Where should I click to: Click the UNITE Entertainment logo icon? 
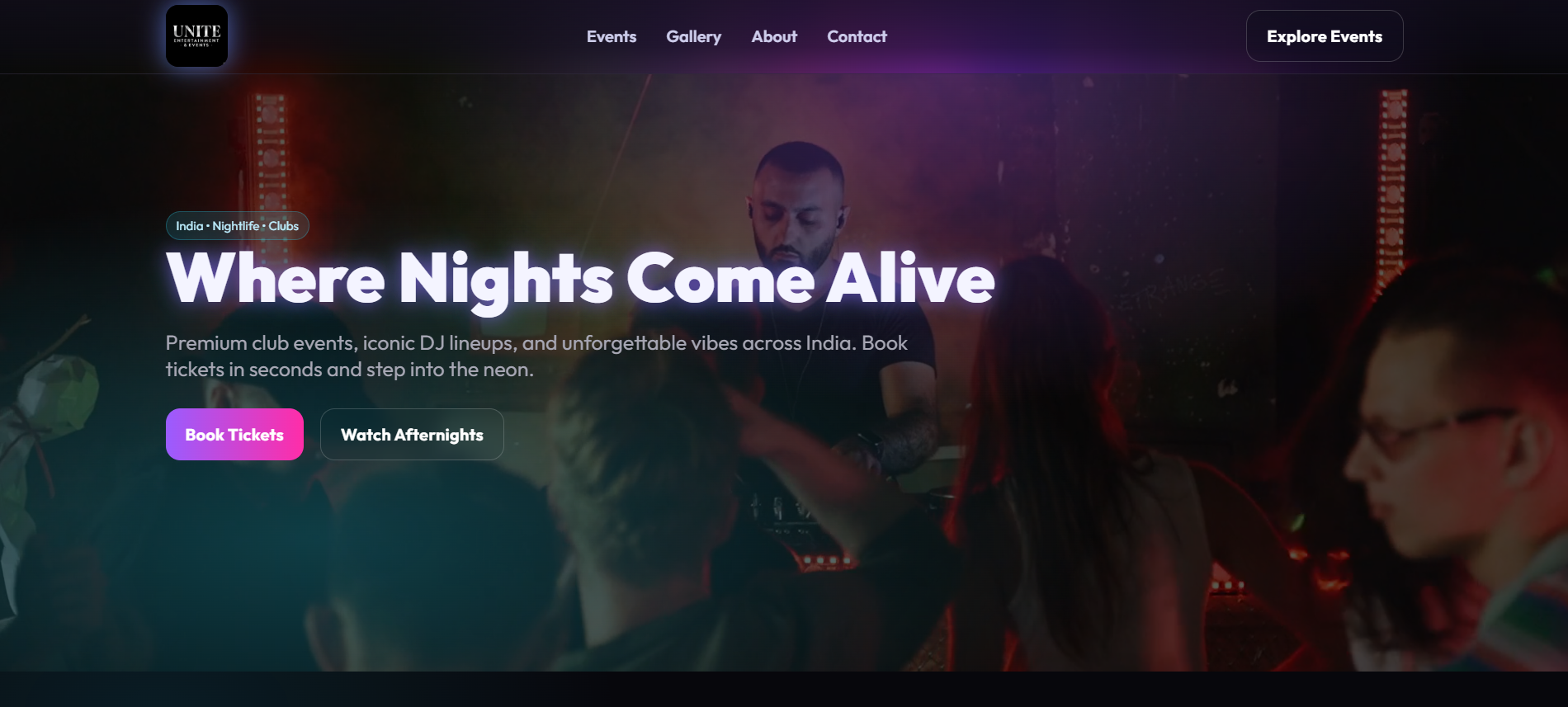click(196, 36)
